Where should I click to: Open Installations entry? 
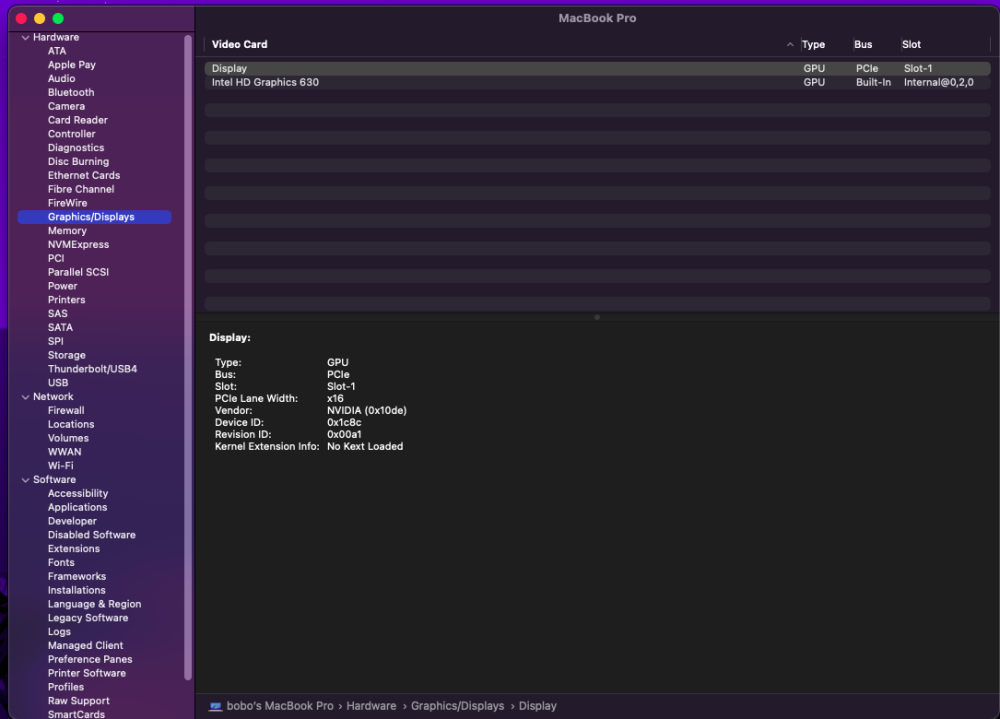pos(77,590)
